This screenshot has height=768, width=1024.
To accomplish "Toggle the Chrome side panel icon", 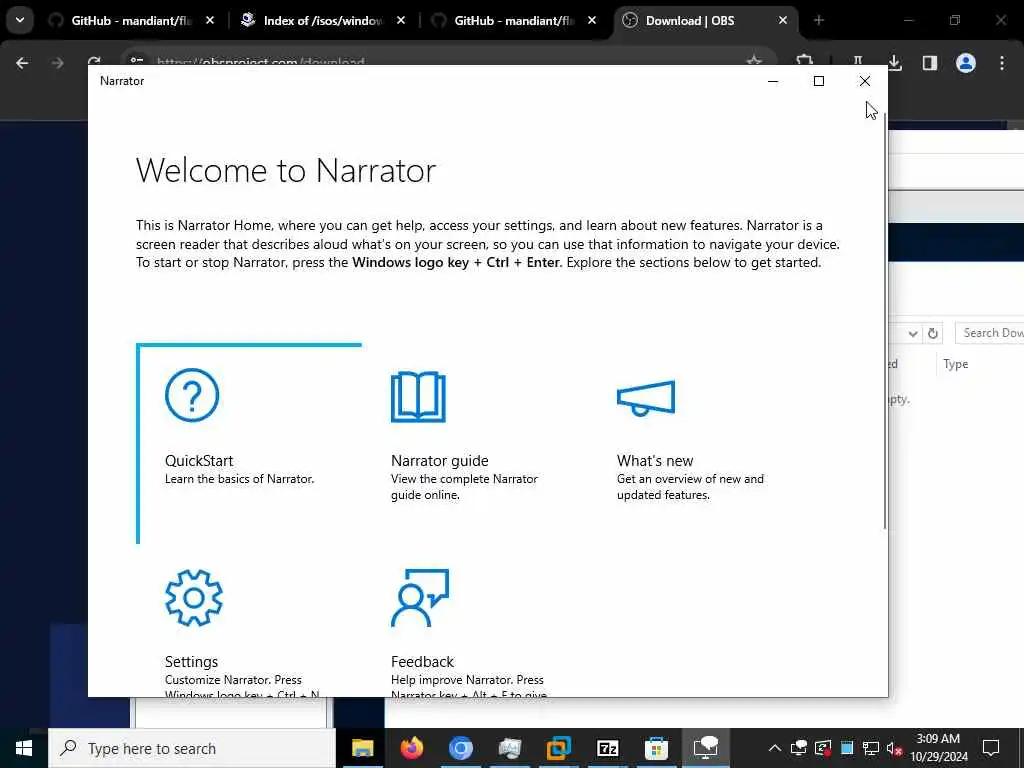I will (x=930, y=63).
